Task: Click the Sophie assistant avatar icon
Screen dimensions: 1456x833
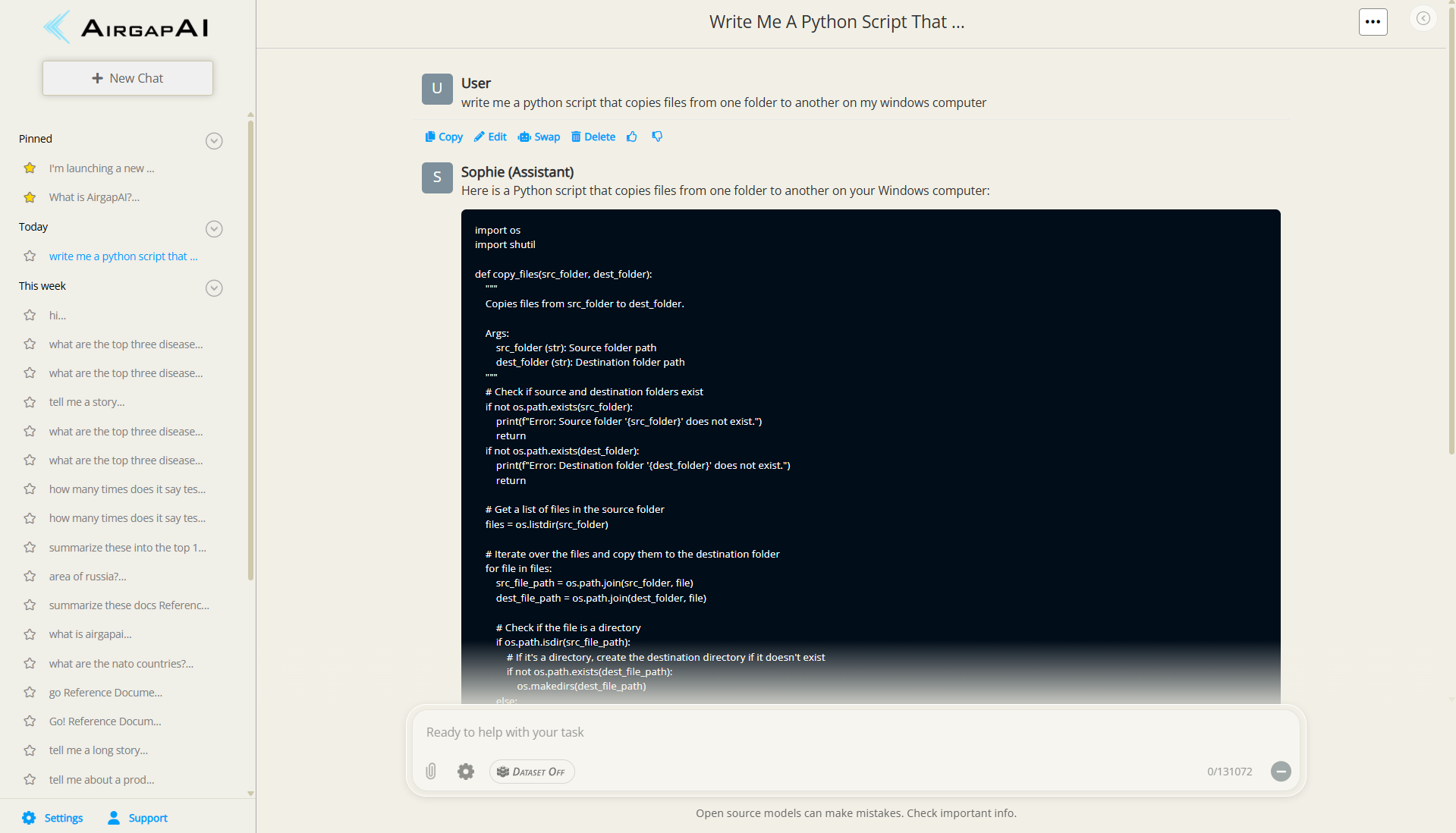Action: click(437, 178)
